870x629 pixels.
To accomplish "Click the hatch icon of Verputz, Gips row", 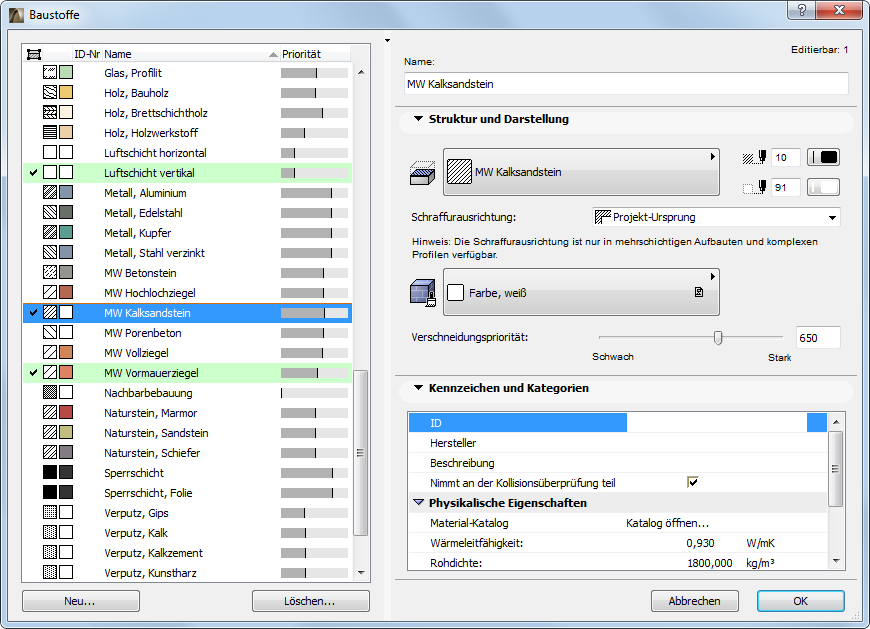I will tap(50, 512).
